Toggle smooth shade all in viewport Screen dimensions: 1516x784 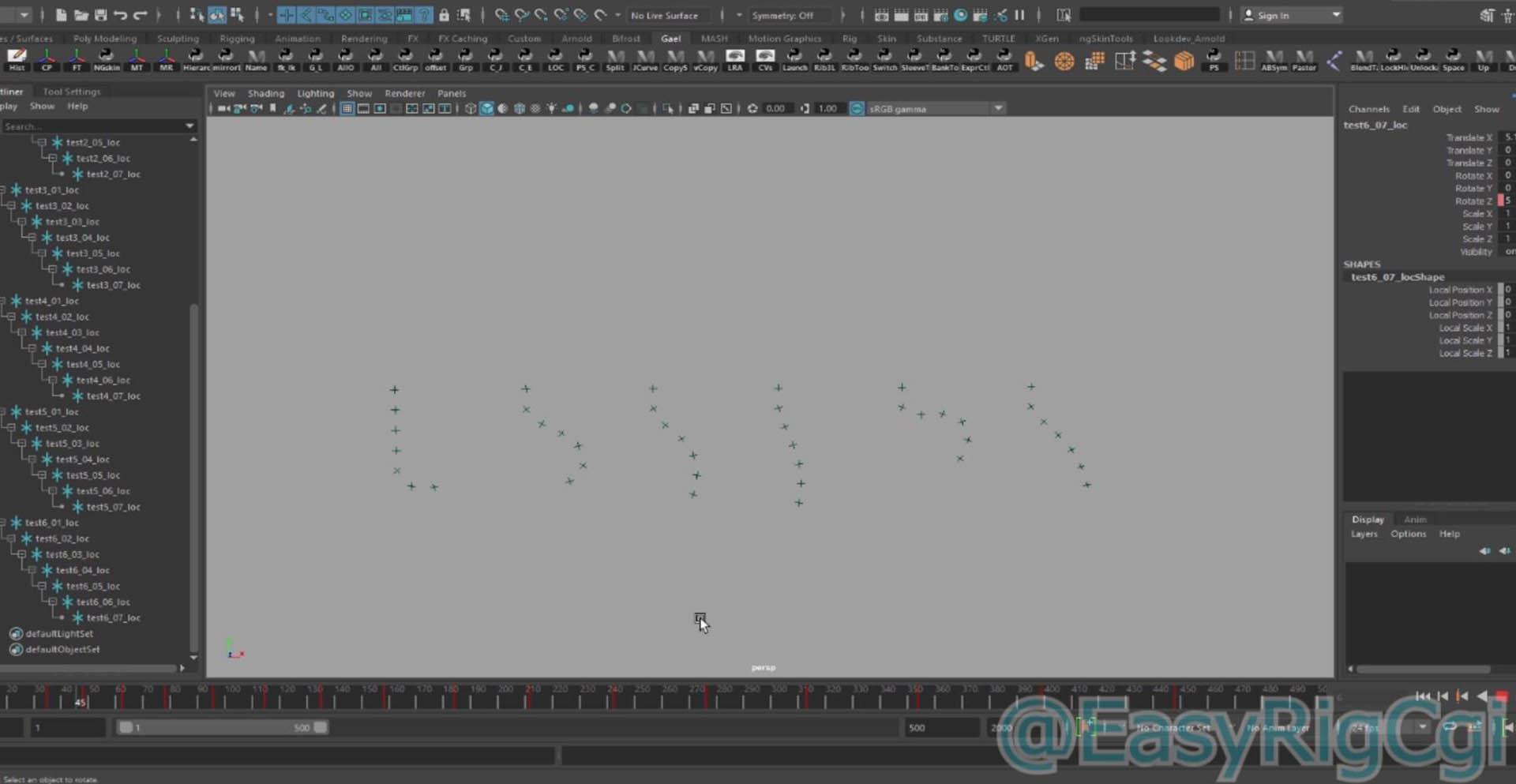pos(486,109)
